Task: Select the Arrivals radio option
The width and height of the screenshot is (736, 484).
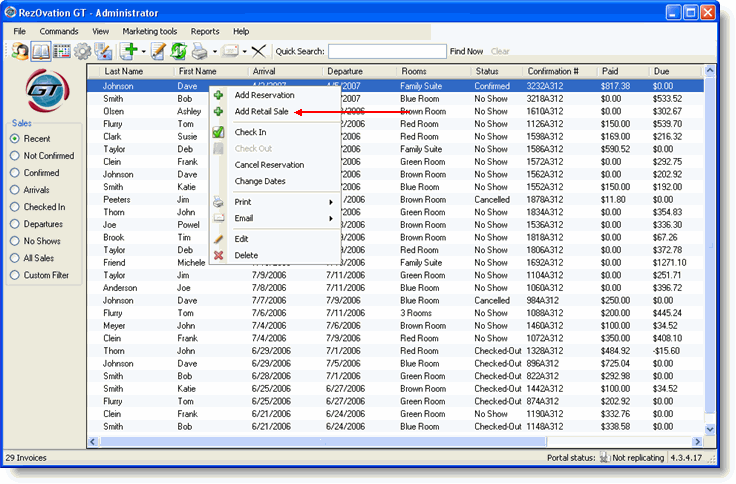Action: pos(30,190)
